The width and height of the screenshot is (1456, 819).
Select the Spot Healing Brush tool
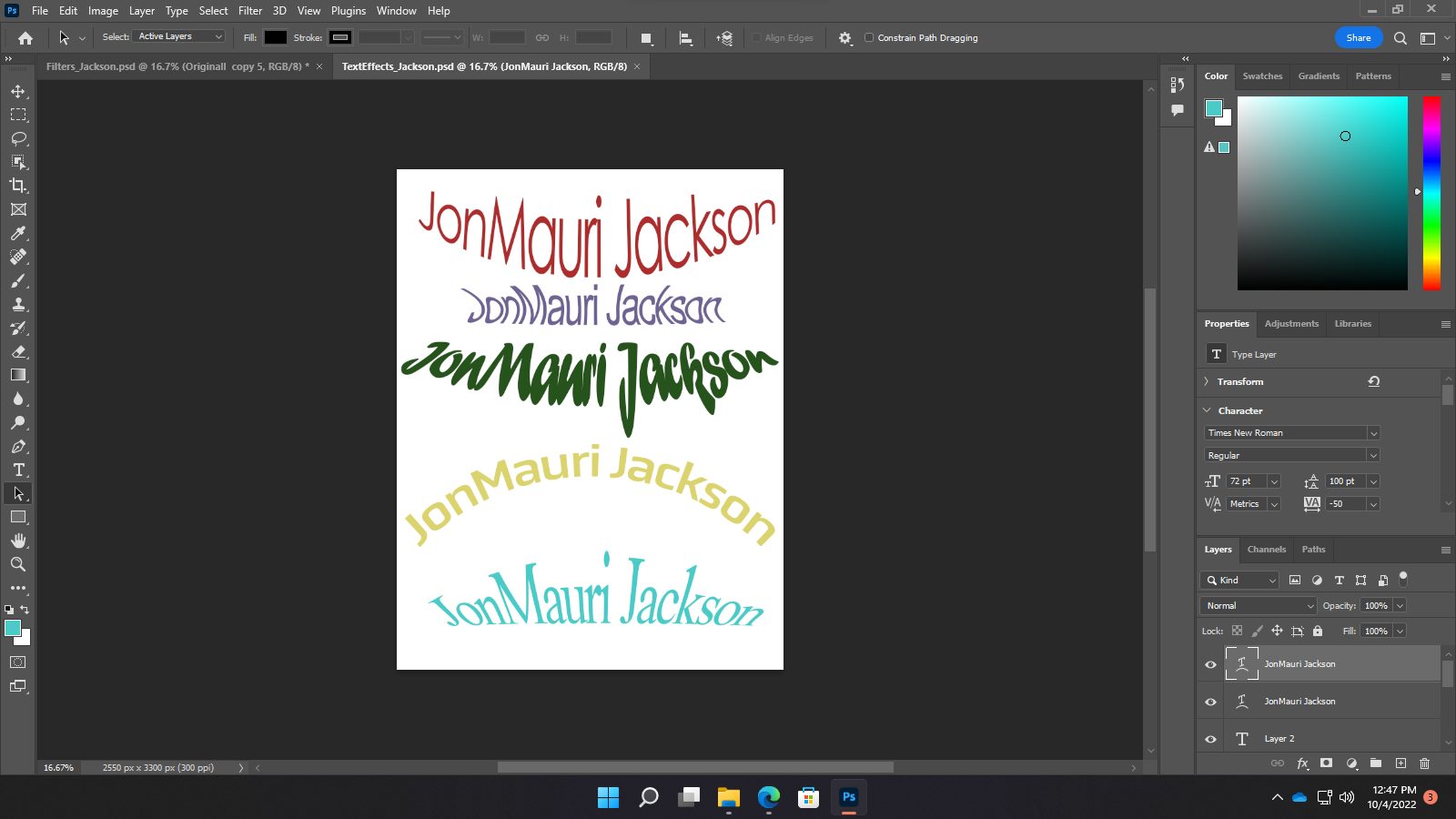pyautogui.click(x=18, y=257)
